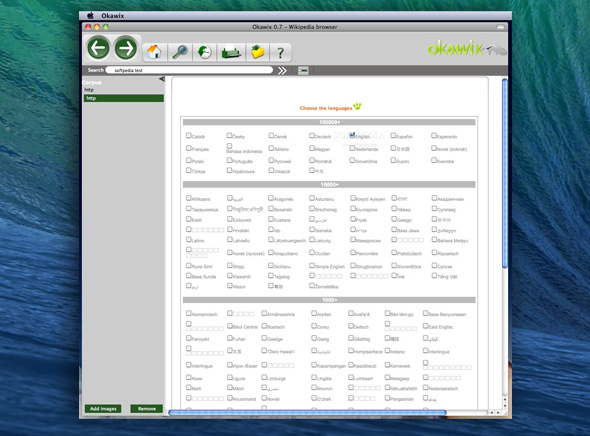Click the green forward arrow button
This screenshot has height=436, width=590.
(x=126, y=48)
